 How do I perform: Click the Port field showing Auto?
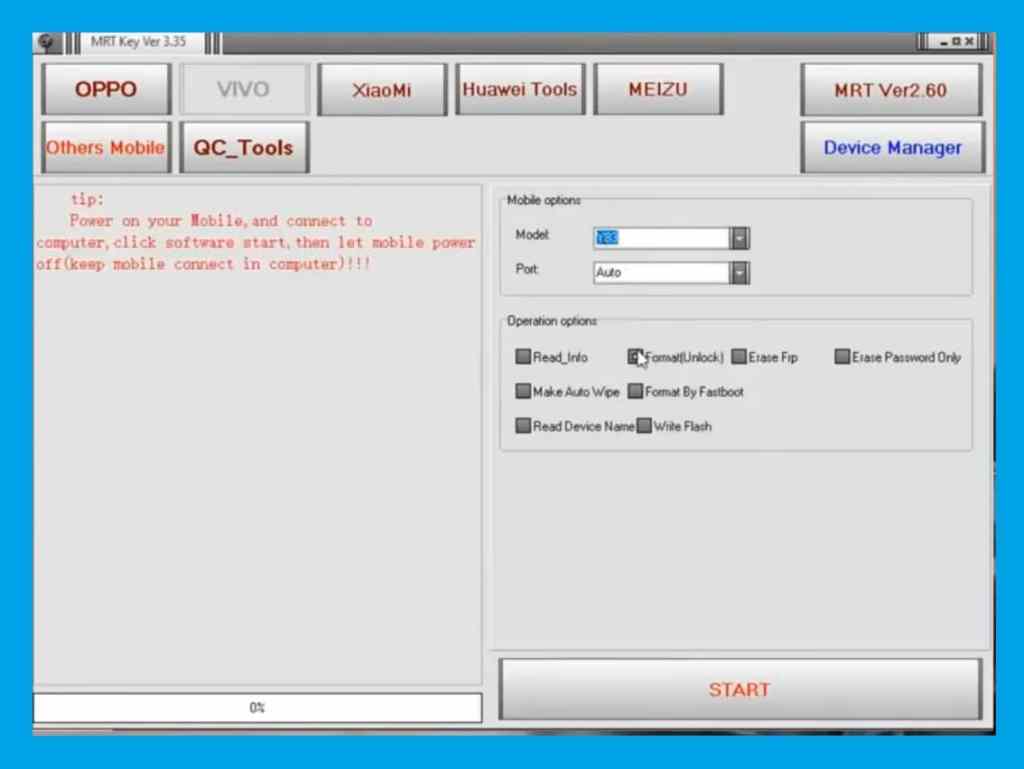coord(662,273)
